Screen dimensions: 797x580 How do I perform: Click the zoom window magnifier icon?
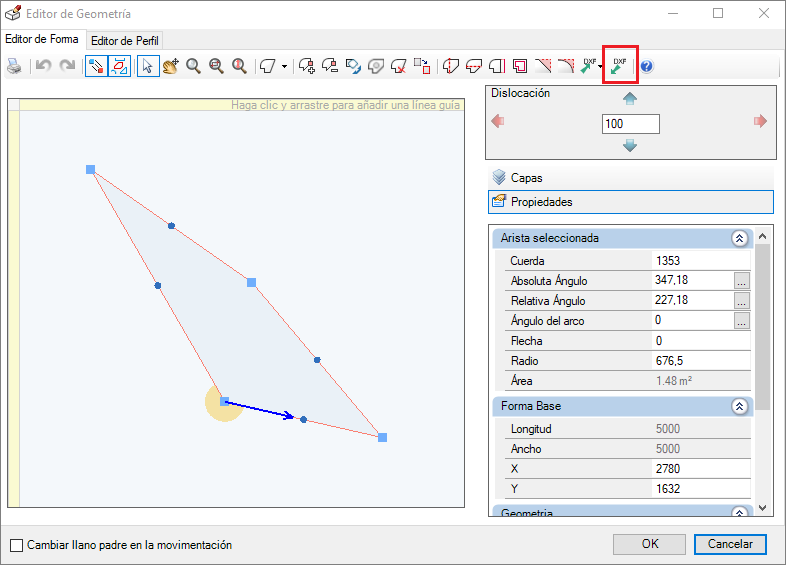coord(217,66)
